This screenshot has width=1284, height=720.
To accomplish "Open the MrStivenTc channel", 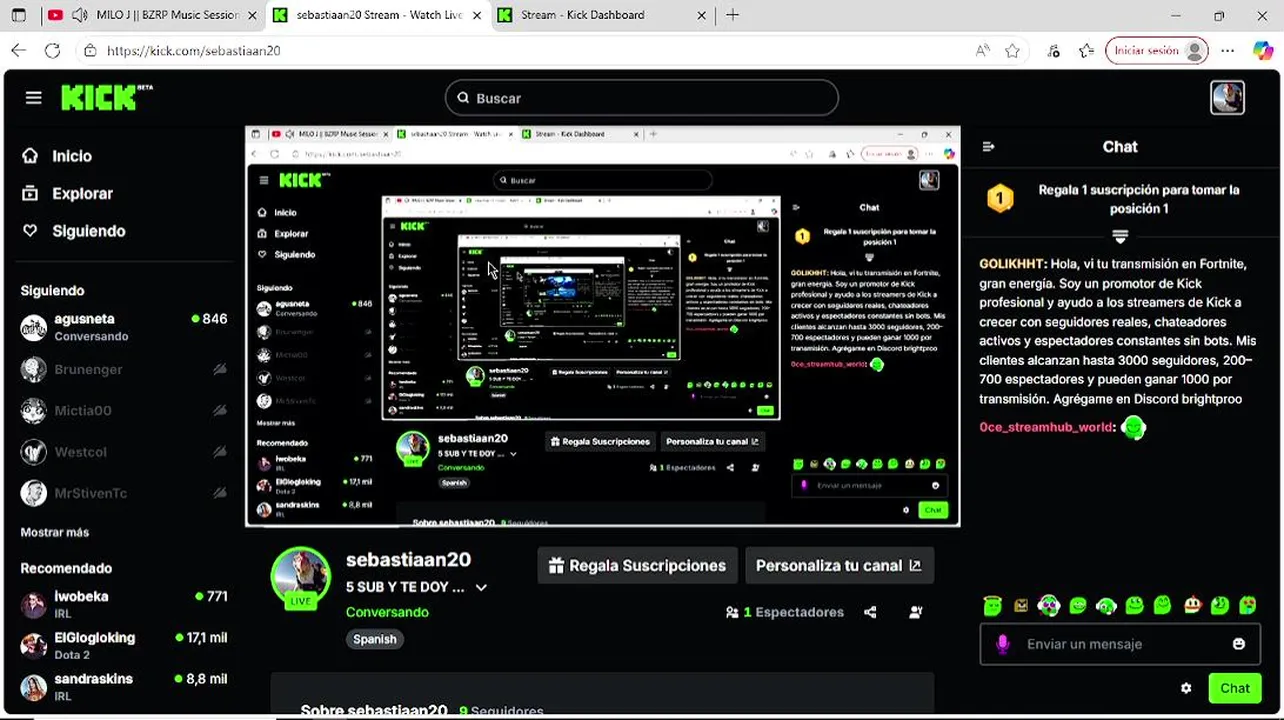I will [x=125, y=493].
